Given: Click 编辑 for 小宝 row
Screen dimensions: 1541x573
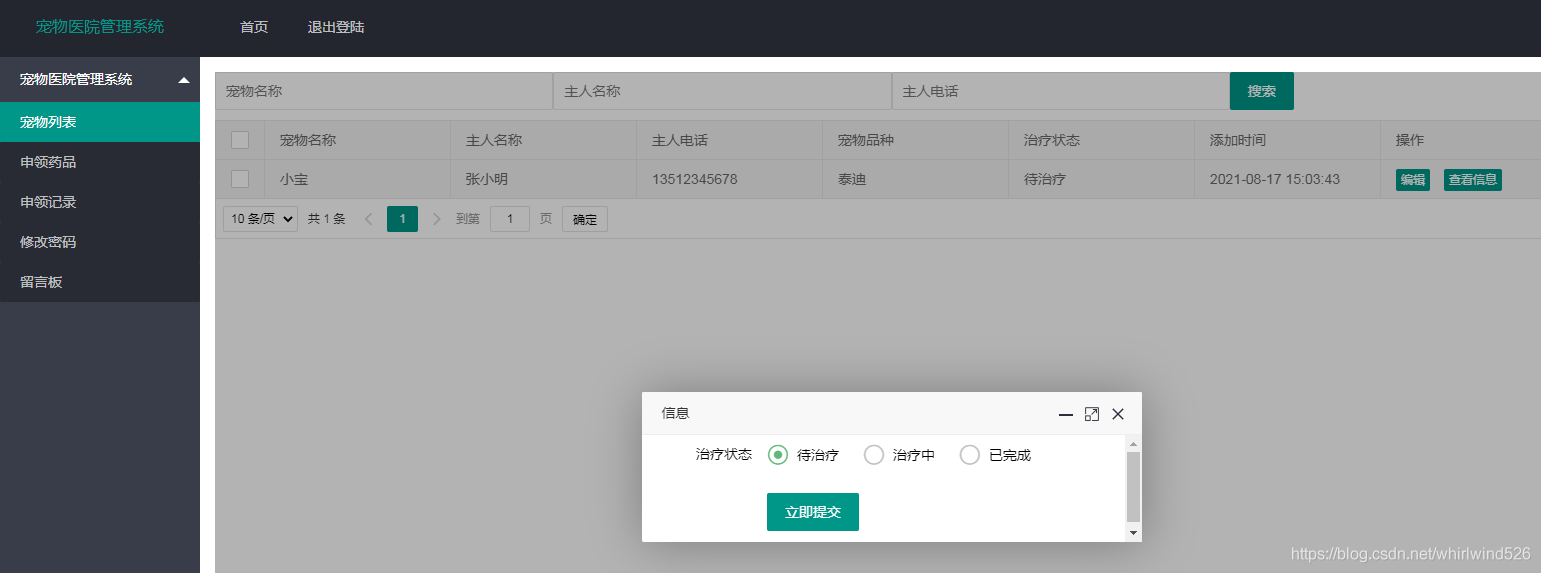Looking at the screenshot, I should [x=1413, y=180].
